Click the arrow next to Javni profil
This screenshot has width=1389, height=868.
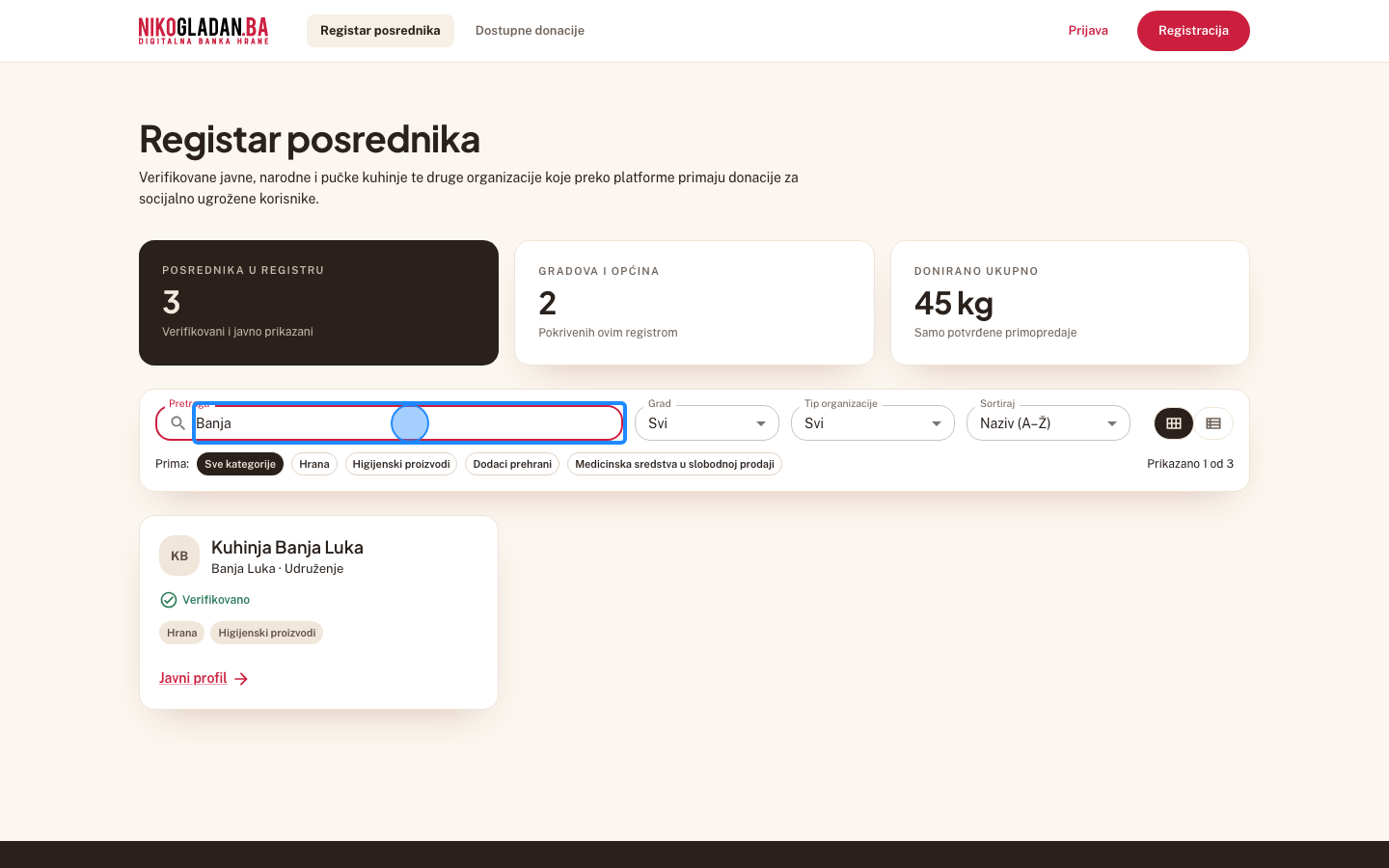(x=241, y=679)
